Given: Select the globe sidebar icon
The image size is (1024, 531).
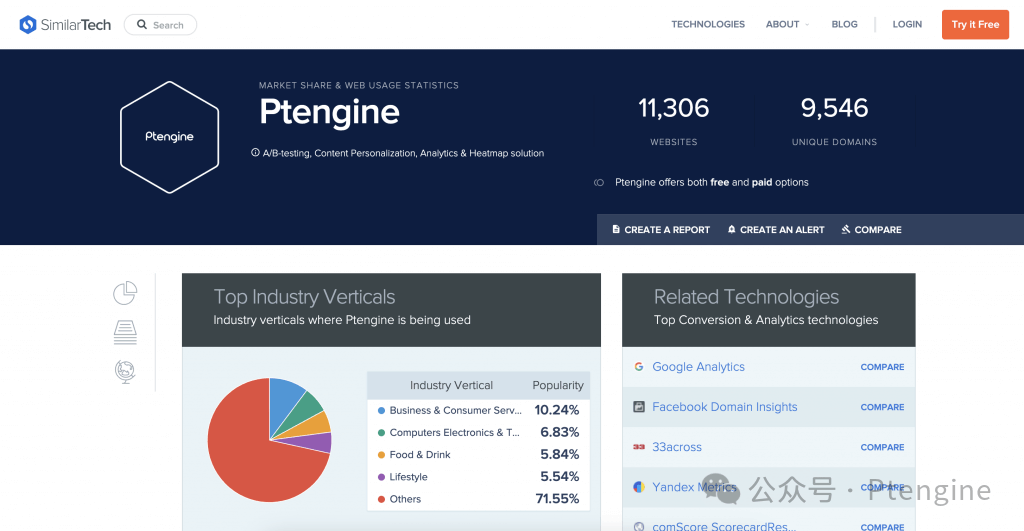Looking at the screenshot, I should pos(125,372).
